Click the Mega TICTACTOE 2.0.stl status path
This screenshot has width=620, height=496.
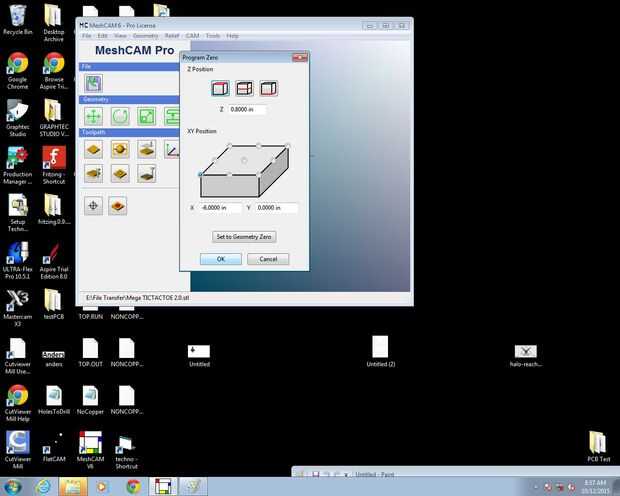tap(137, 298)
